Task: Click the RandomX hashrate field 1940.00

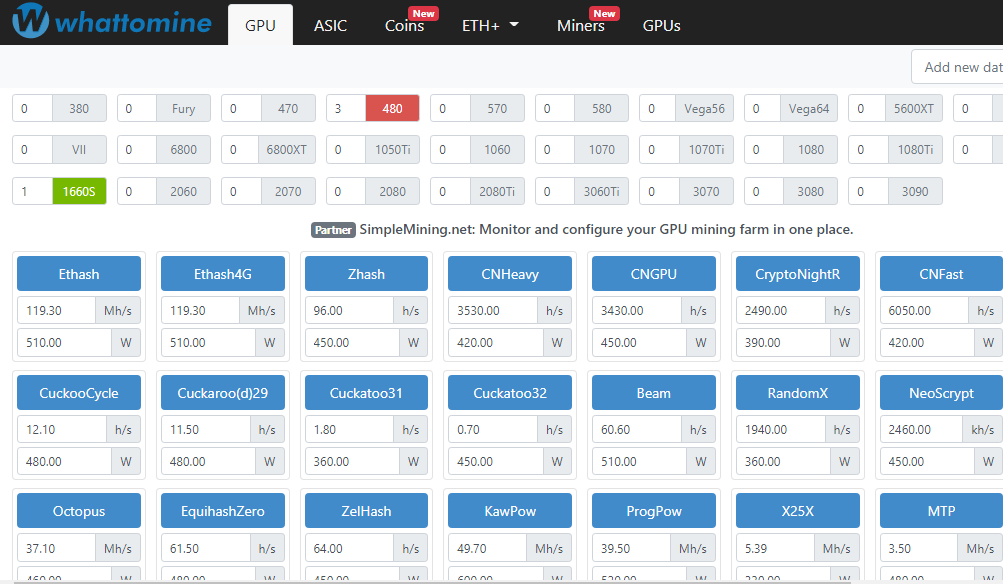Action: pos(780,429)
